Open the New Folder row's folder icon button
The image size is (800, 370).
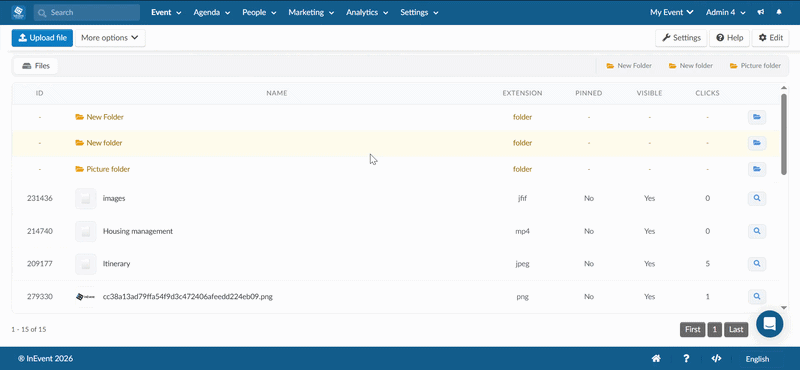757,117
